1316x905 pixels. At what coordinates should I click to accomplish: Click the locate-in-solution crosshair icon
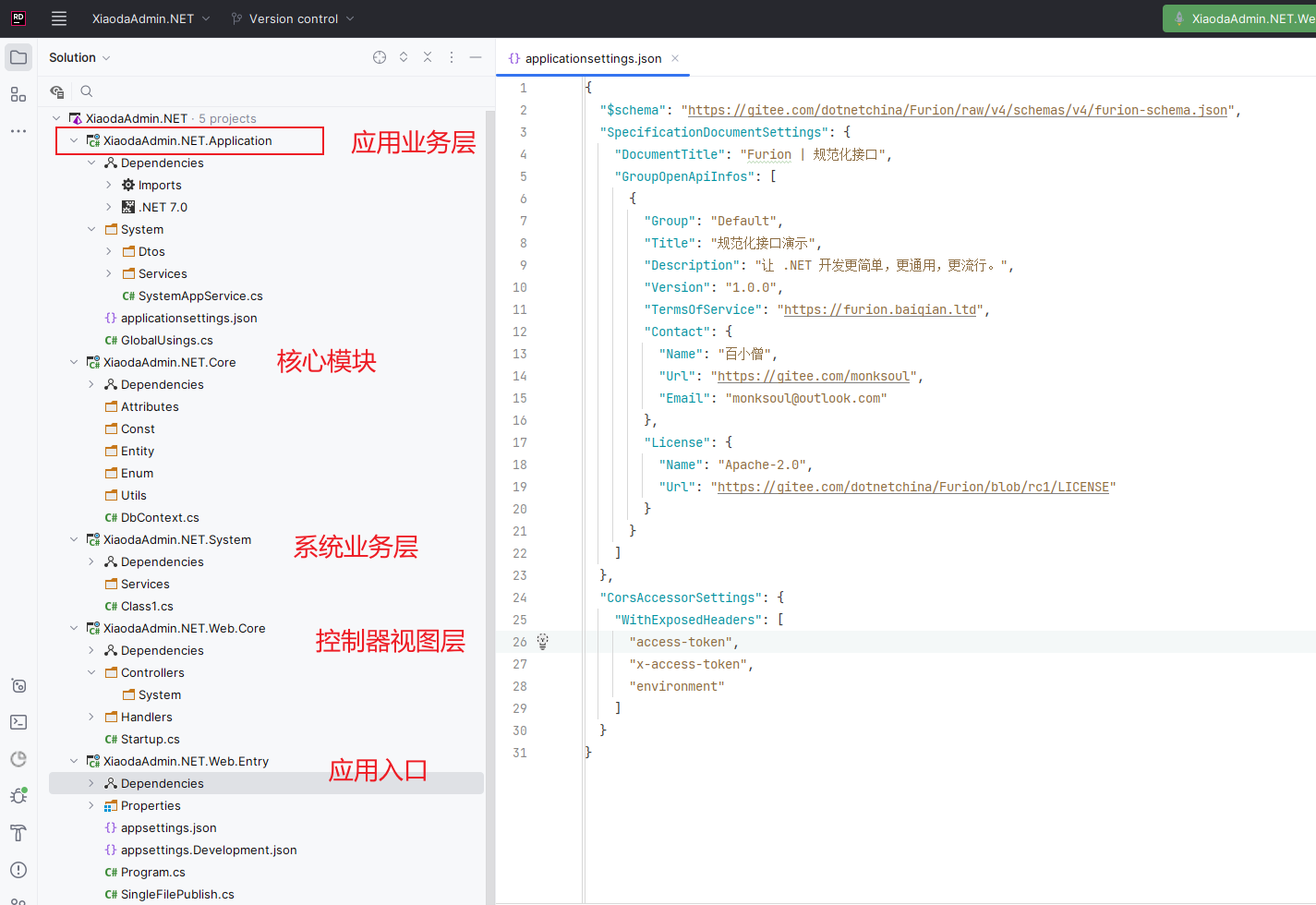380,57
